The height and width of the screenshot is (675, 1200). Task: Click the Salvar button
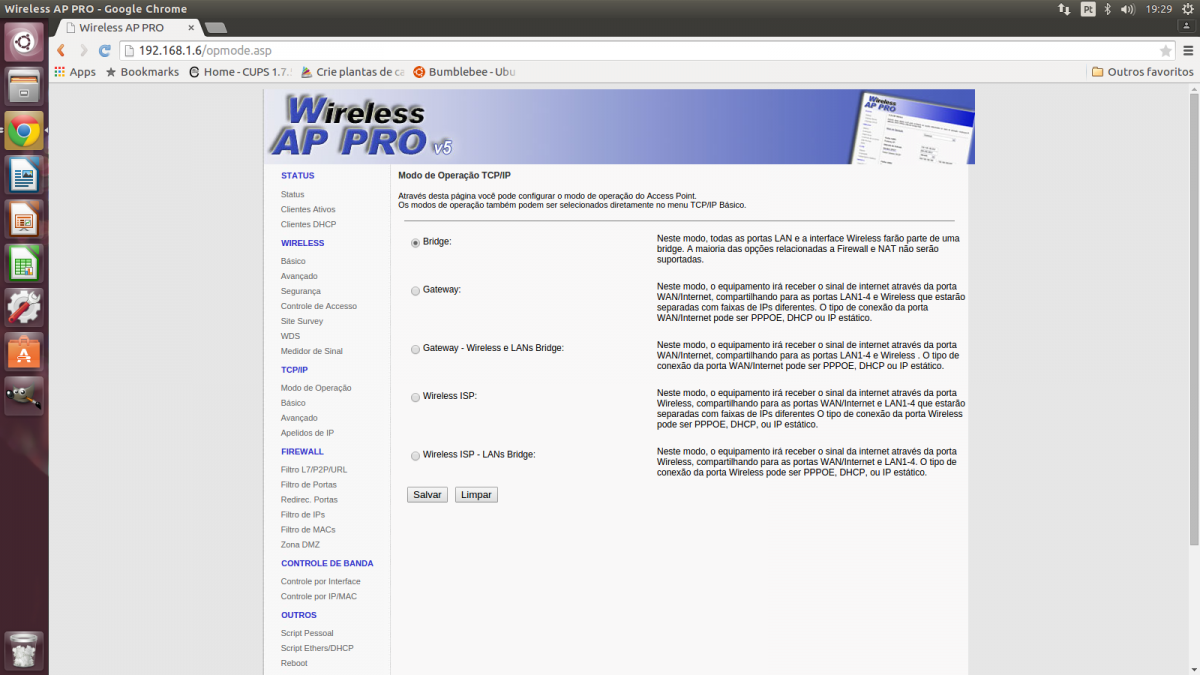click(427, 495)
